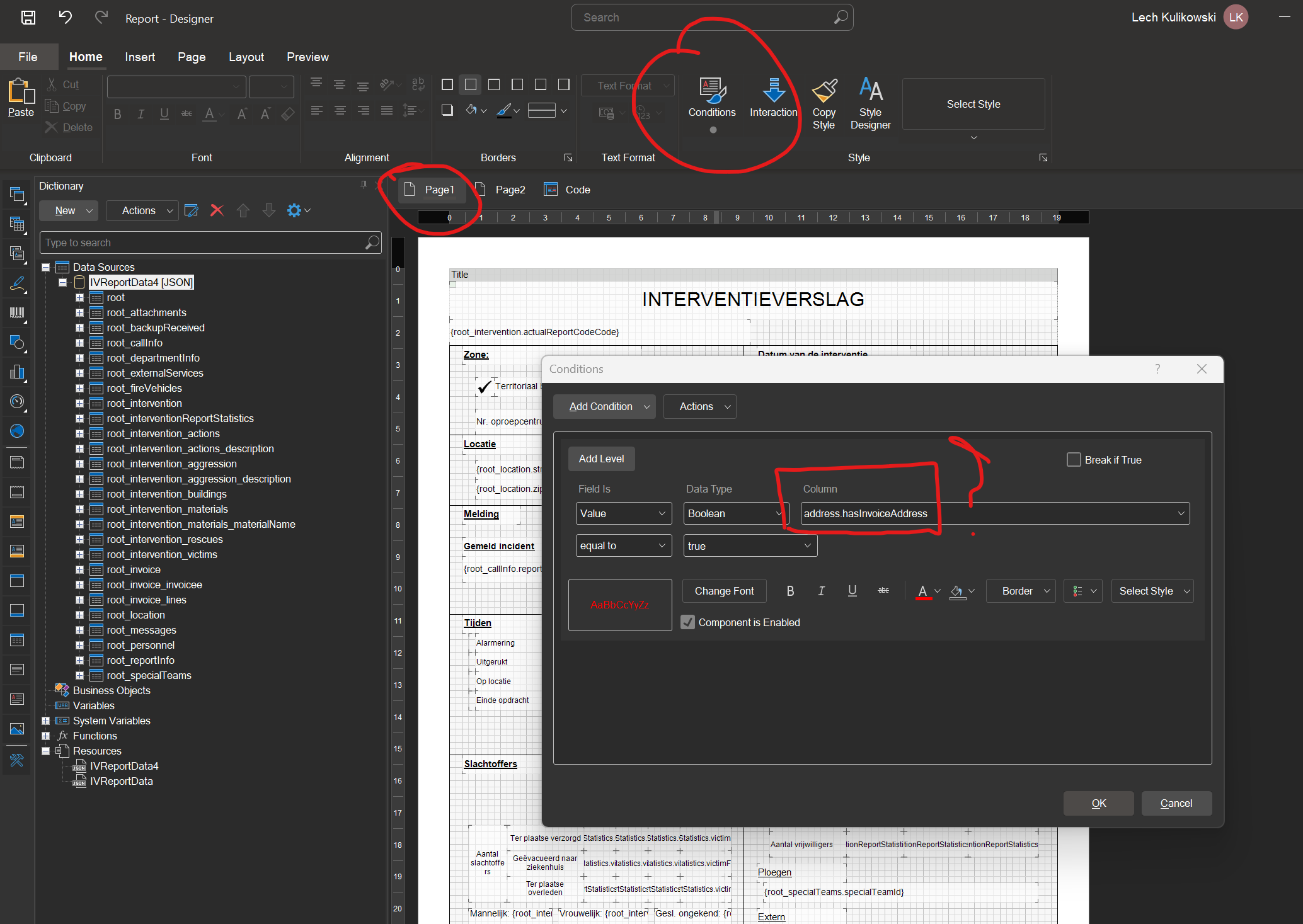The width and height of the screenshot is (1303, 924).
Task: Click the tools wrench icon in toolbox
Action: tap(17, 760)
